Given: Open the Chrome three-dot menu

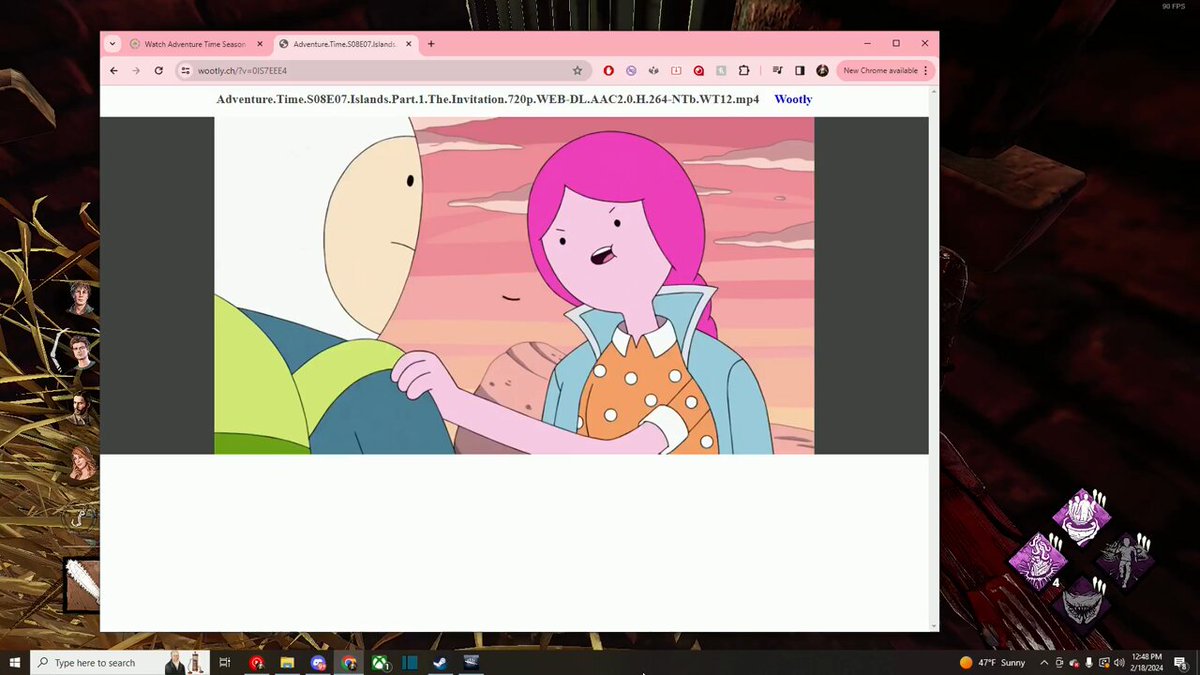Looking at the screenshot, I should point(926,71).
